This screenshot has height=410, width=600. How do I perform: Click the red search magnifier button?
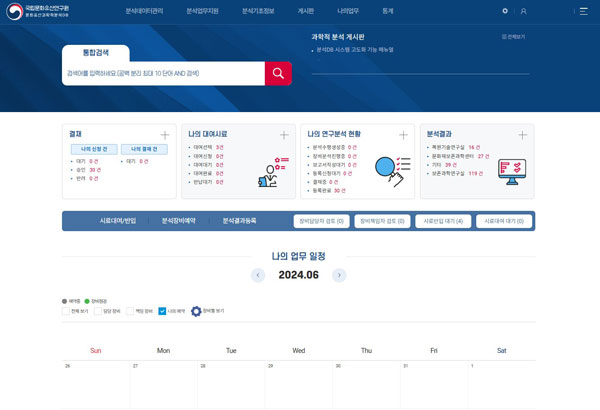click(x=278, y=74)
